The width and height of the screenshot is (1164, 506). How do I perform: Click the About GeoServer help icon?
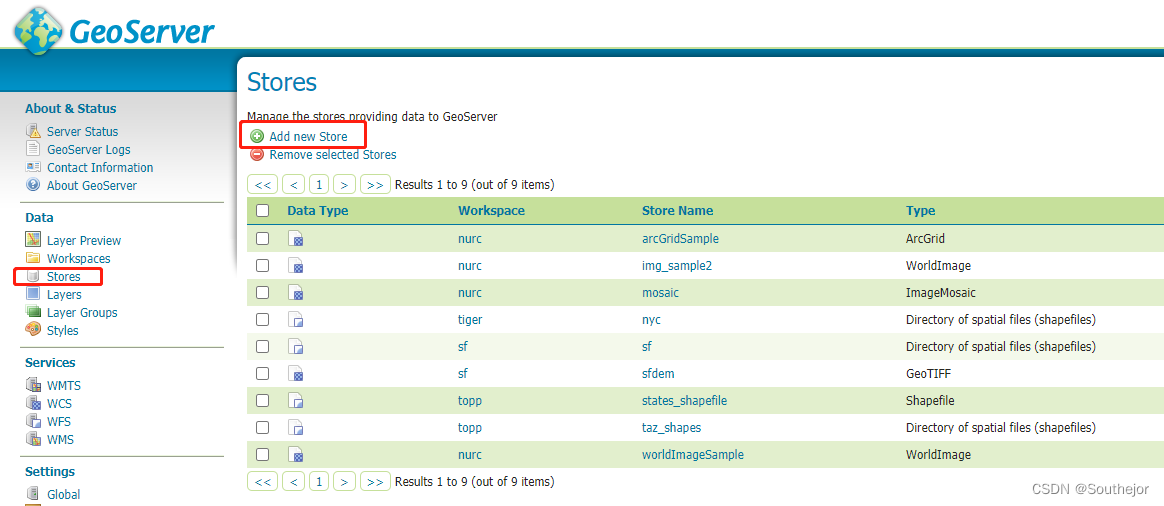33,185
